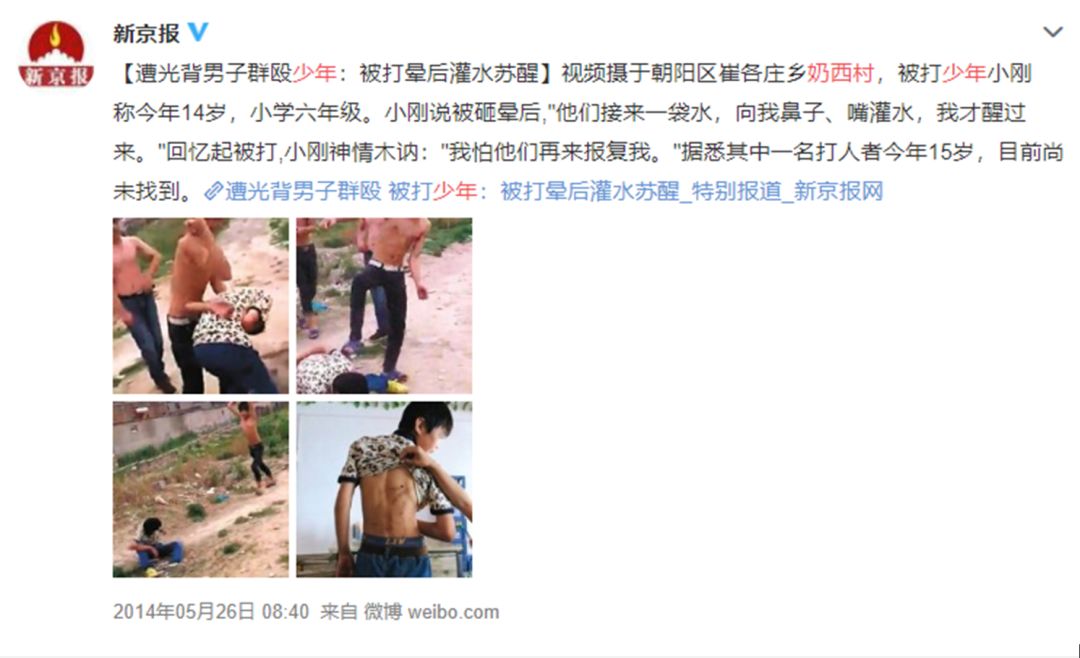
Task: Open the 新京报 username link
Action: [x=147, y=32]
